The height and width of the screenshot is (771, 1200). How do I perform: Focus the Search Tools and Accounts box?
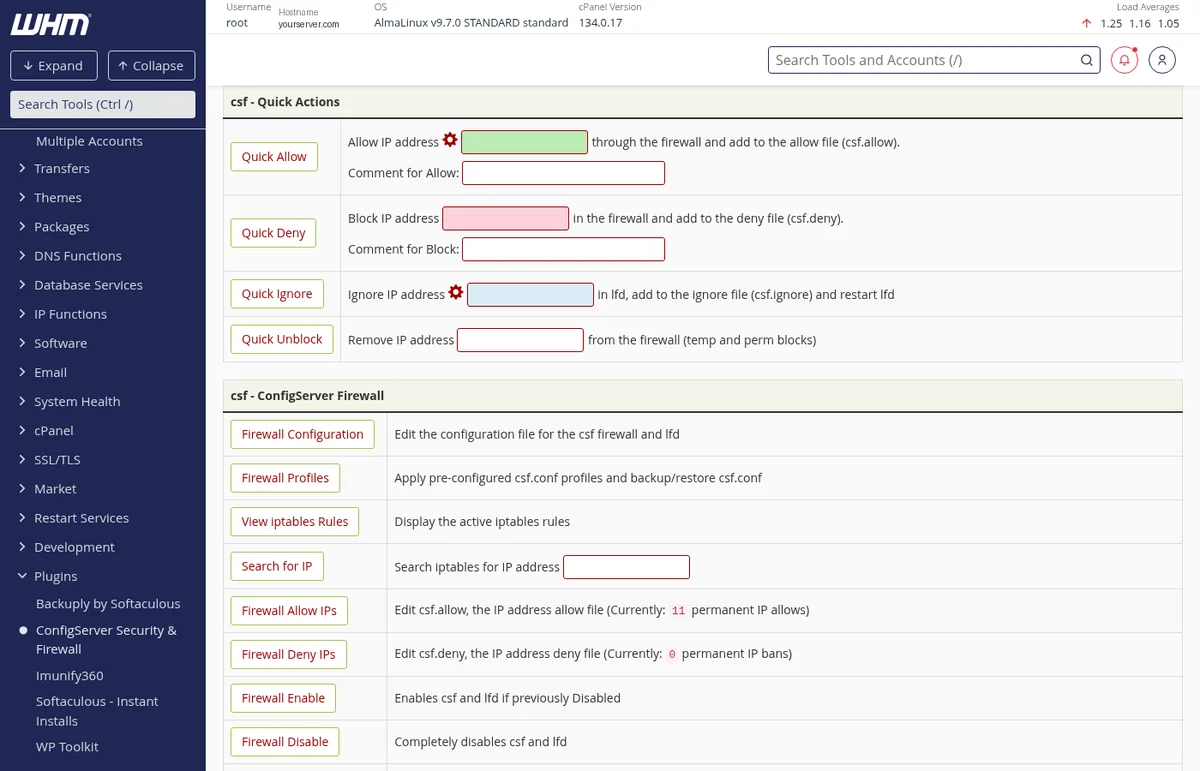point(934,60)
